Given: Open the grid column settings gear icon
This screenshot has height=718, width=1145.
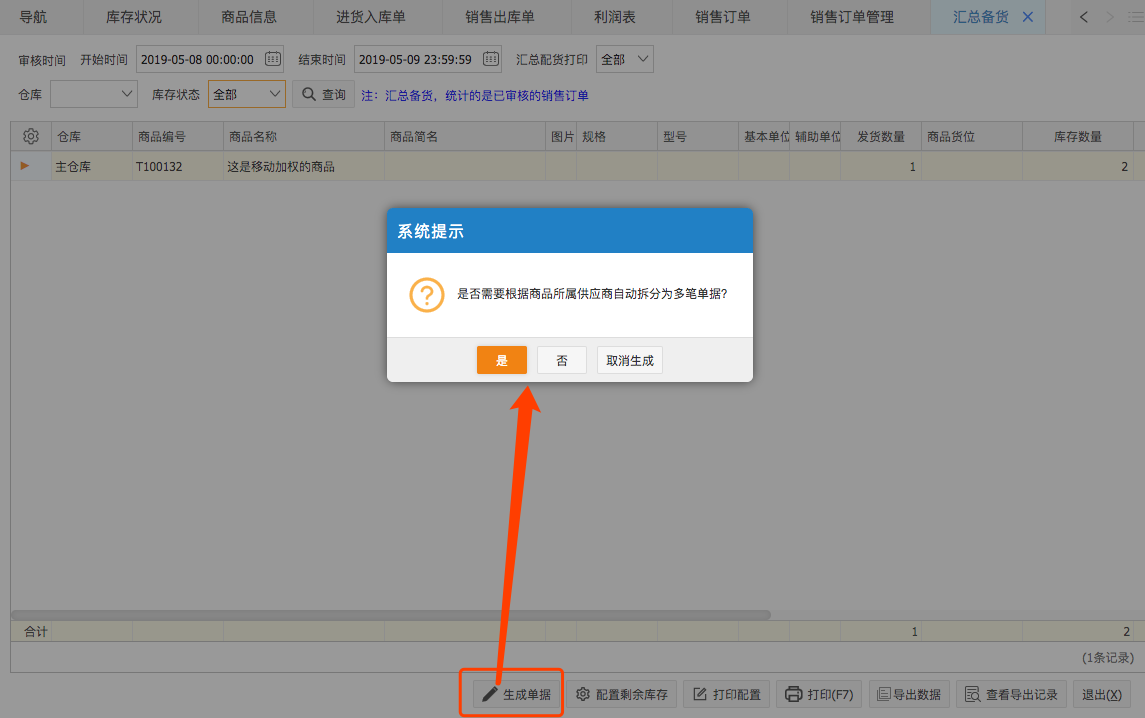Looking at the screenshot, I should click(x=30, y=136).
